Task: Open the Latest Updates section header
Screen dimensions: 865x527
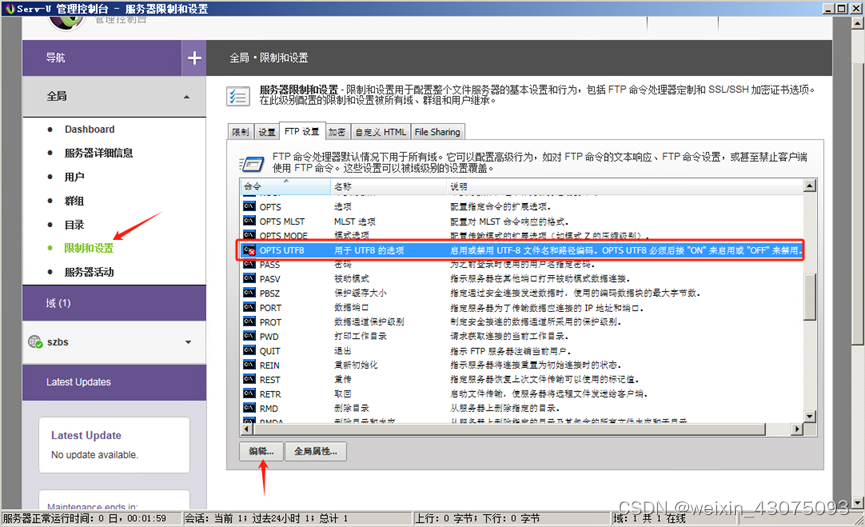Action: pos(114,382)
